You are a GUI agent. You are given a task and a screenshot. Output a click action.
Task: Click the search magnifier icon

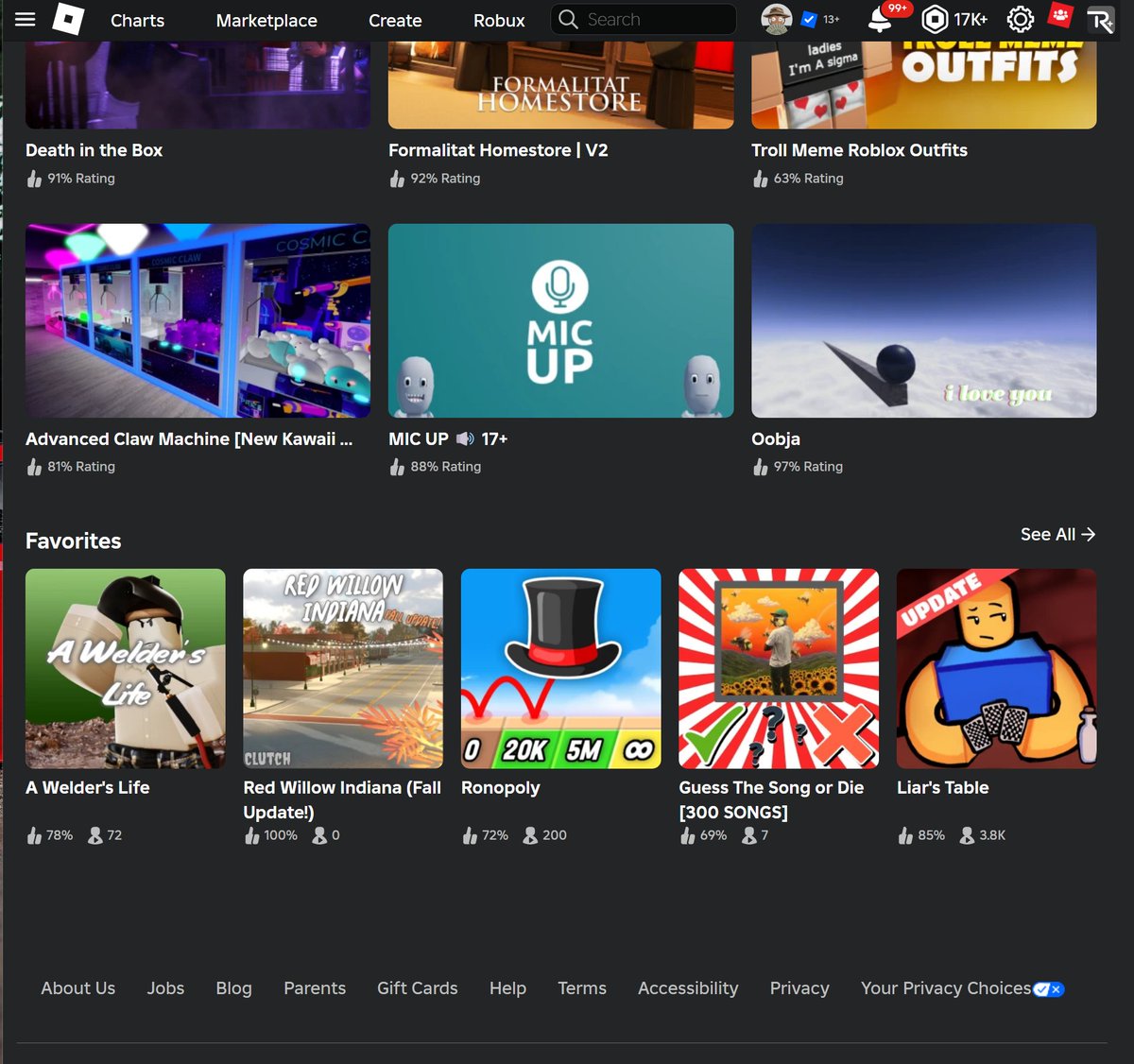pyautogui.click(x=568, y=19)
